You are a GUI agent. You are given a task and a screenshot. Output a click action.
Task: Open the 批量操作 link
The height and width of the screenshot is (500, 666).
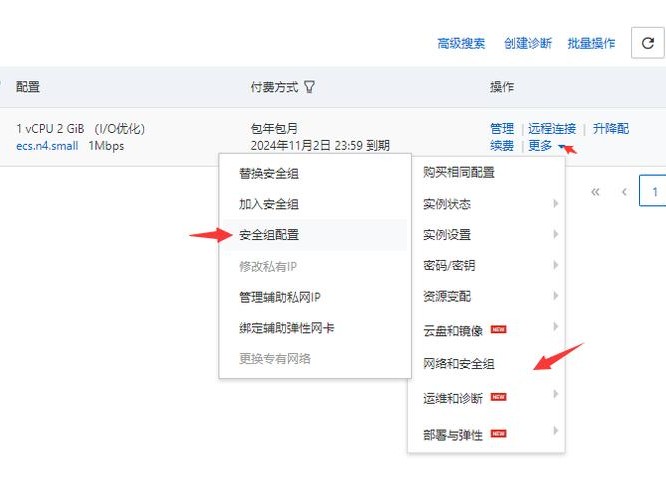tap(591, 43)
